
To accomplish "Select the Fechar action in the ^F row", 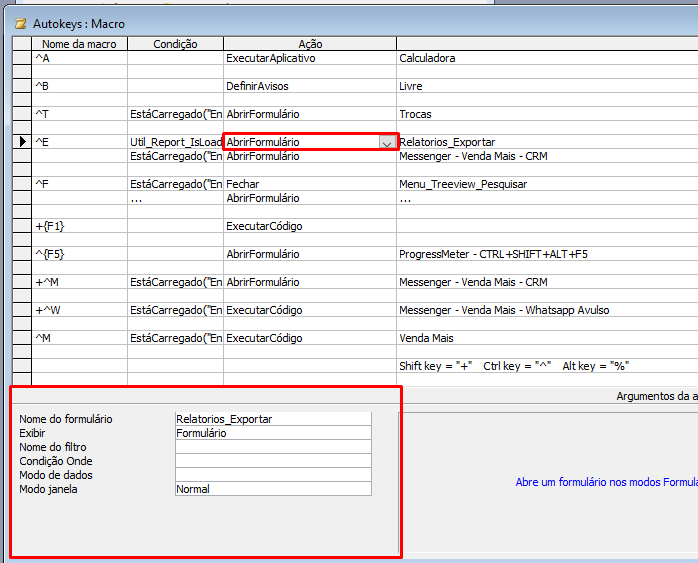I will pyautogui.click(x=309, y=184).
